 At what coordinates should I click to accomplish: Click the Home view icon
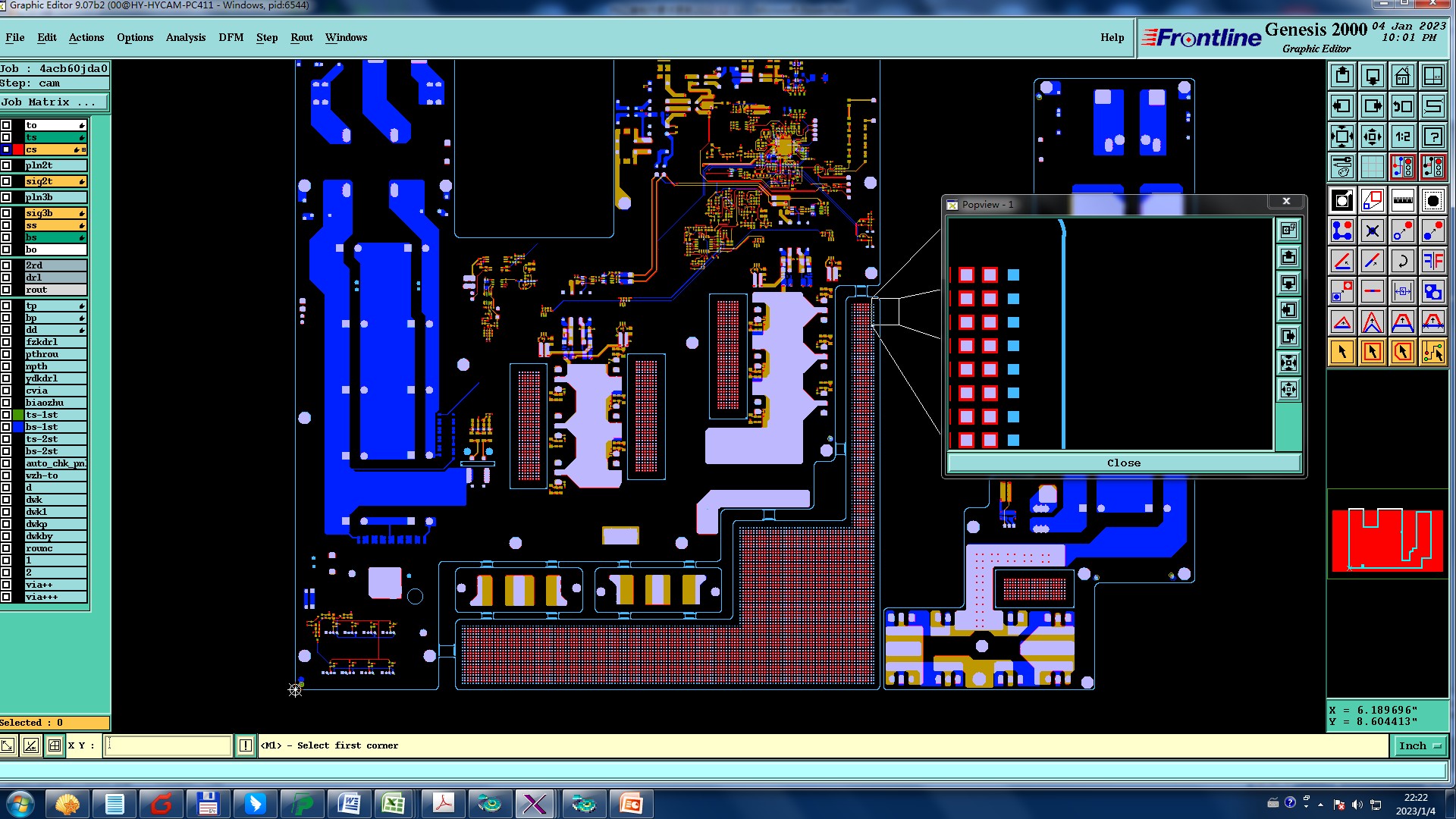click(x=1402, y=77)
